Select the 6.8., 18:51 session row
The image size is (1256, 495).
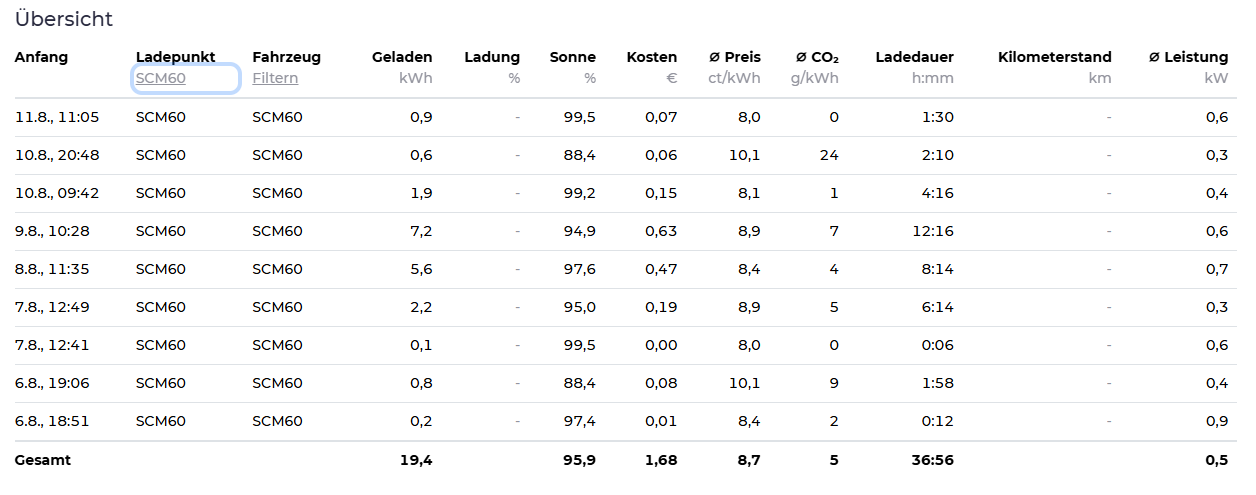click(x=625, y=421)
